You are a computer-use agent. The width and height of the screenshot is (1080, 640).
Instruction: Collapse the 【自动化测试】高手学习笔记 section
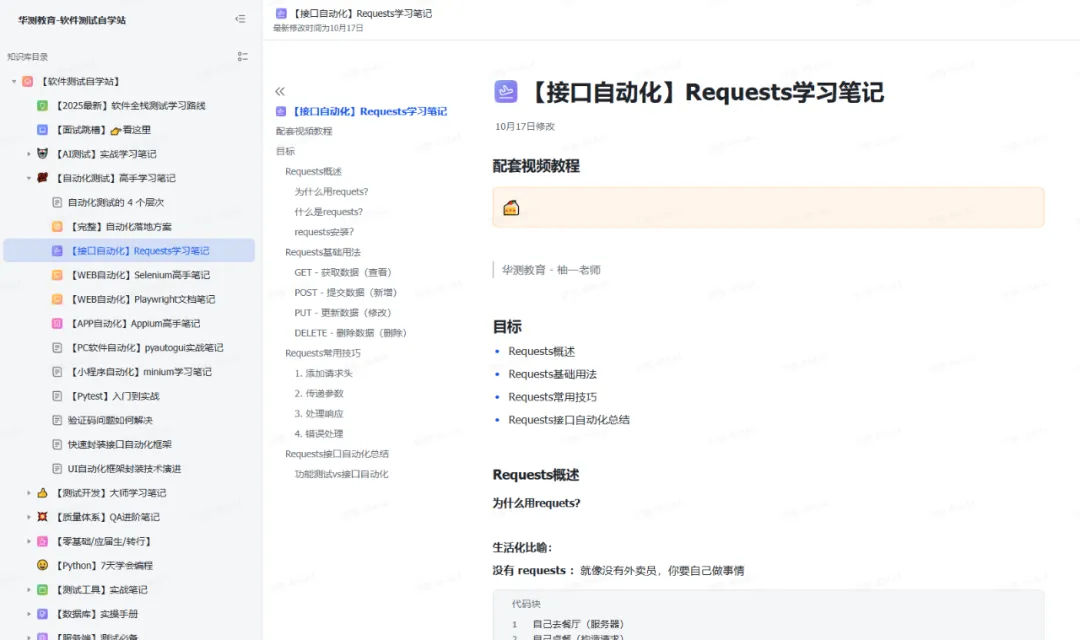(x=28, y=177)
